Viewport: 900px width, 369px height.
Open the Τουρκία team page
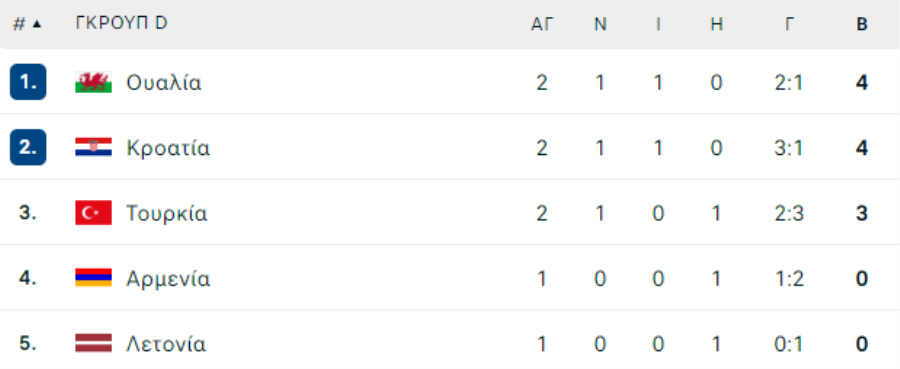tap(167, 213)
